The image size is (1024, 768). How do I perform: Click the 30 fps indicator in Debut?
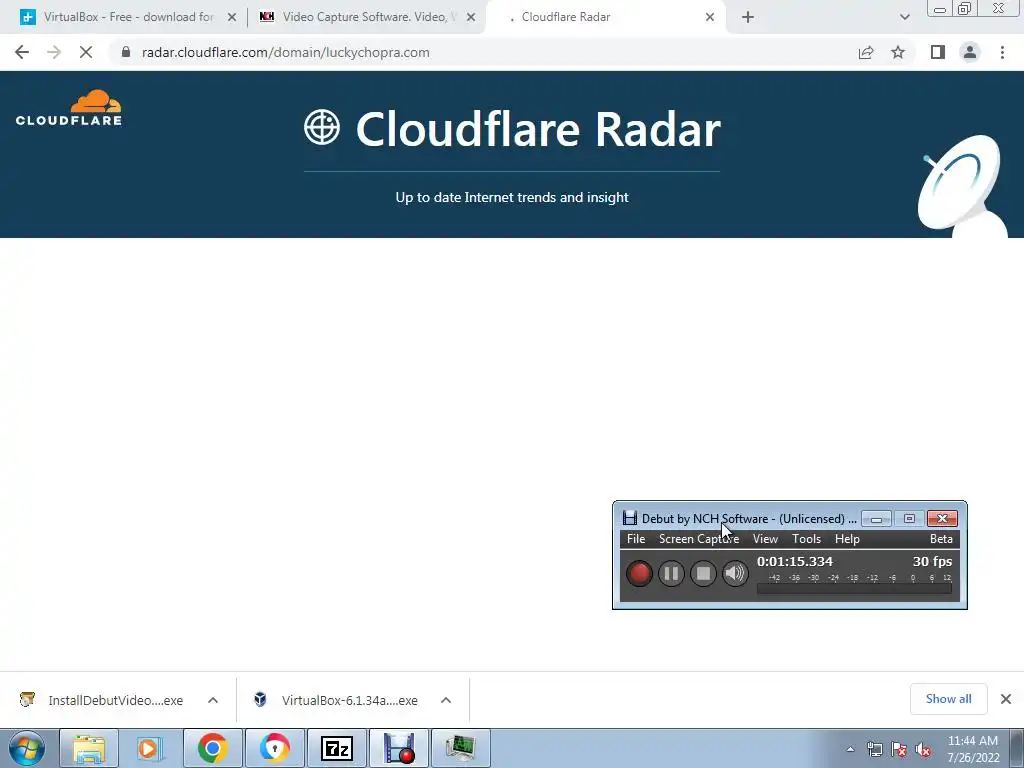(932, 561)
